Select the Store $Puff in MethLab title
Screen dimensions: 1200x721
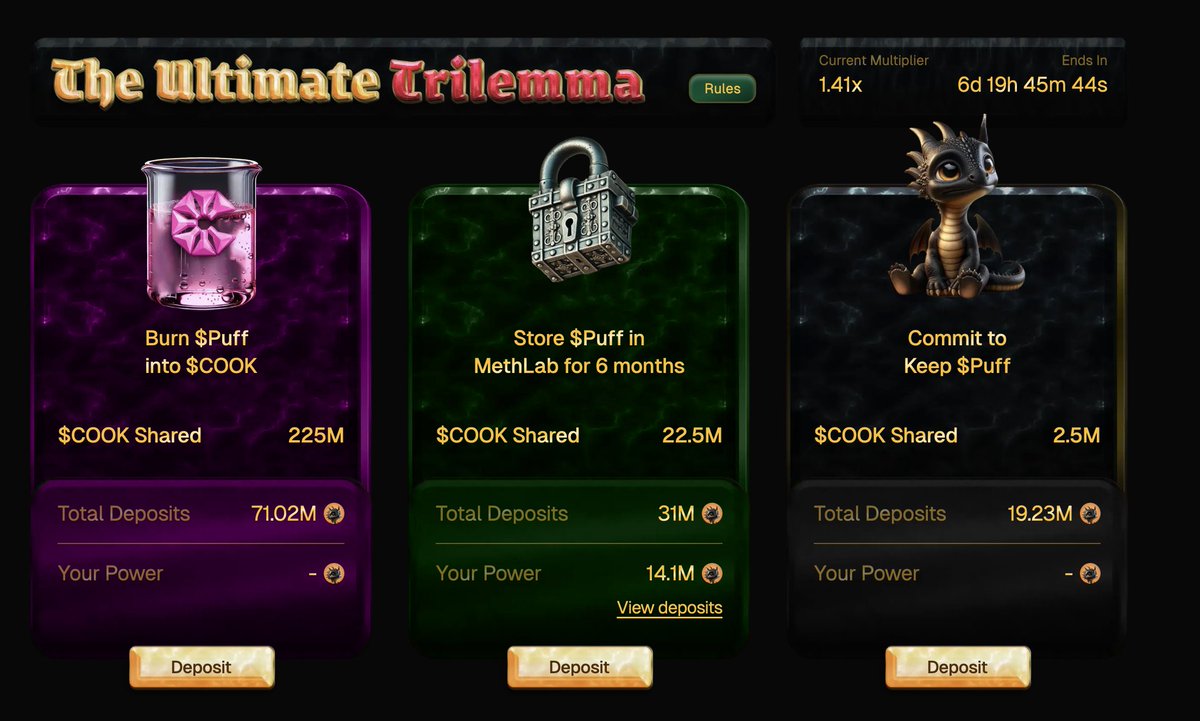579,352
